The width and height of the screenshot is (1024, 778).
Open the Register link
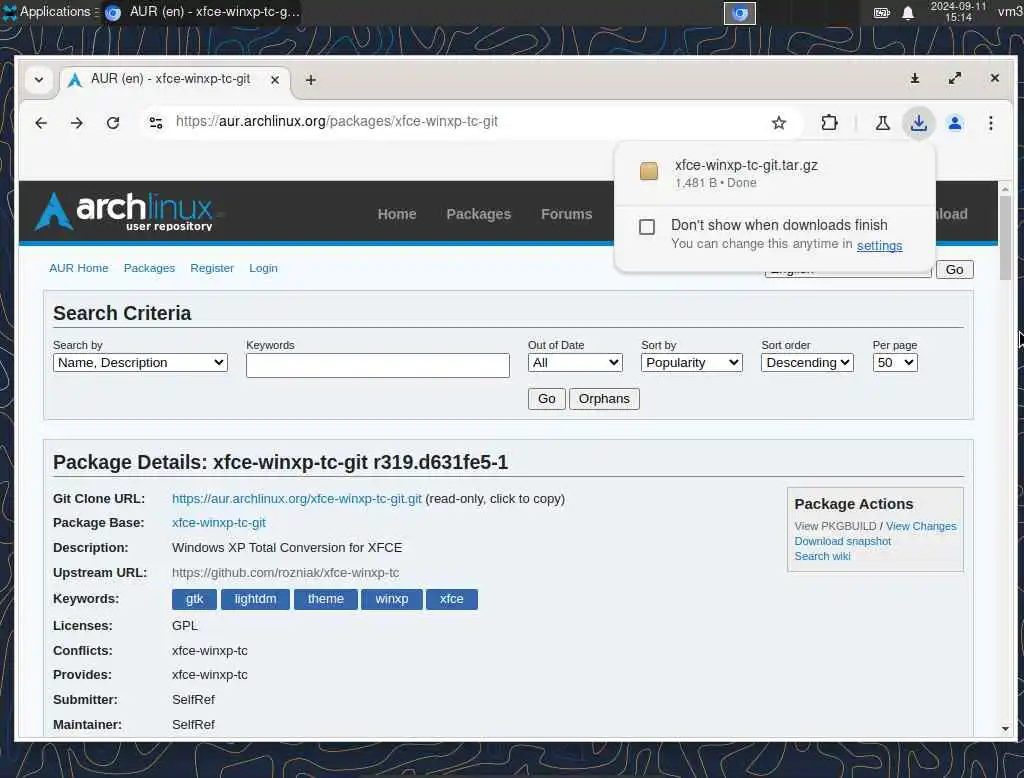pyautogui.click(x=212, y=268)
